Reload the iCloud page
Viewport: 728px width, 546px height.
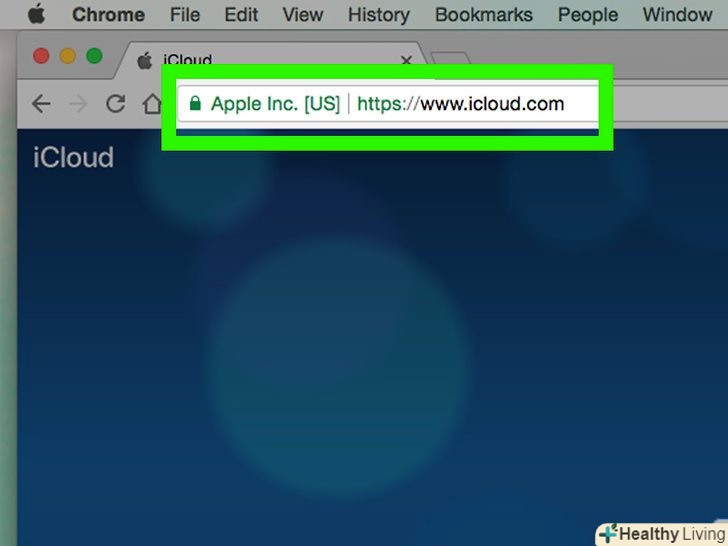point(116,104)
